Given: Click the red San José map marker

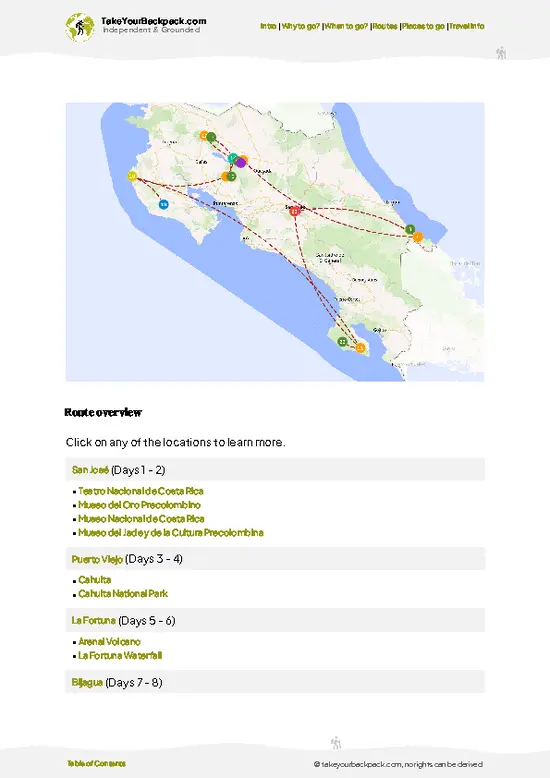Looking at the screenshot, I should [x=295, y=211].
